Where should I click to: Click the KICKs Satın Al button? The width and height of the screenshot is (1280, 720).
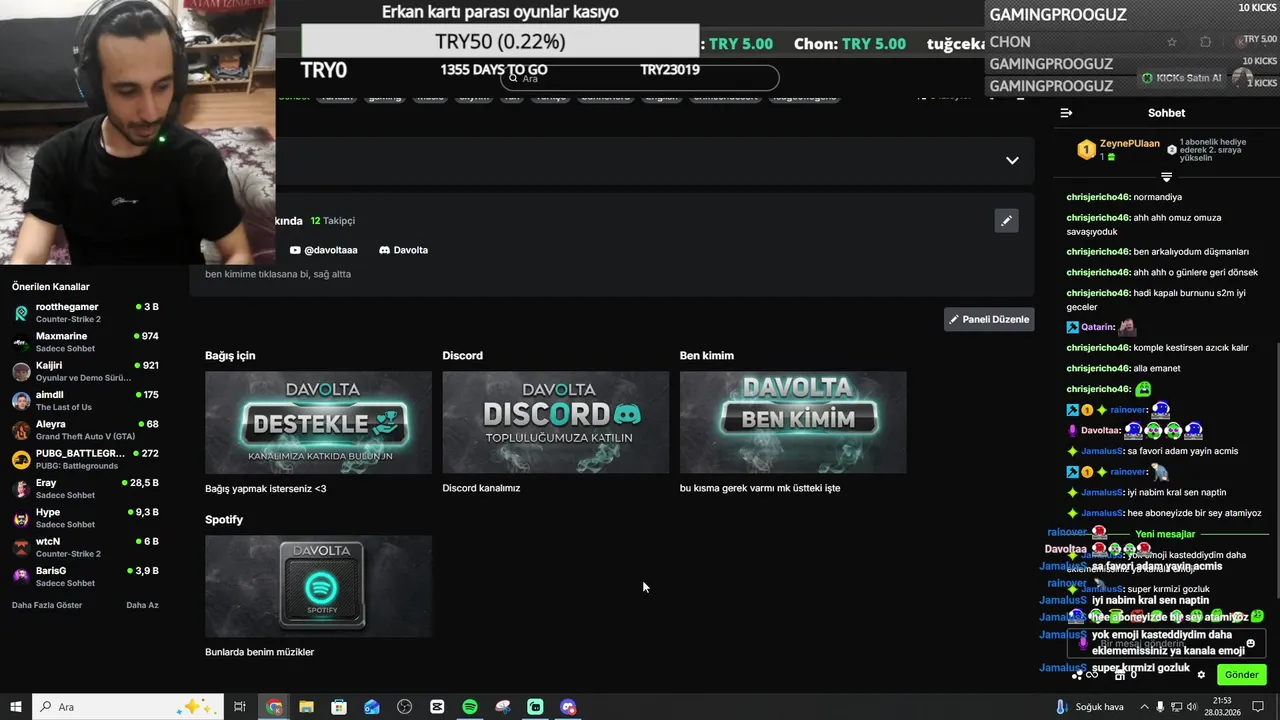[1182, 78]
